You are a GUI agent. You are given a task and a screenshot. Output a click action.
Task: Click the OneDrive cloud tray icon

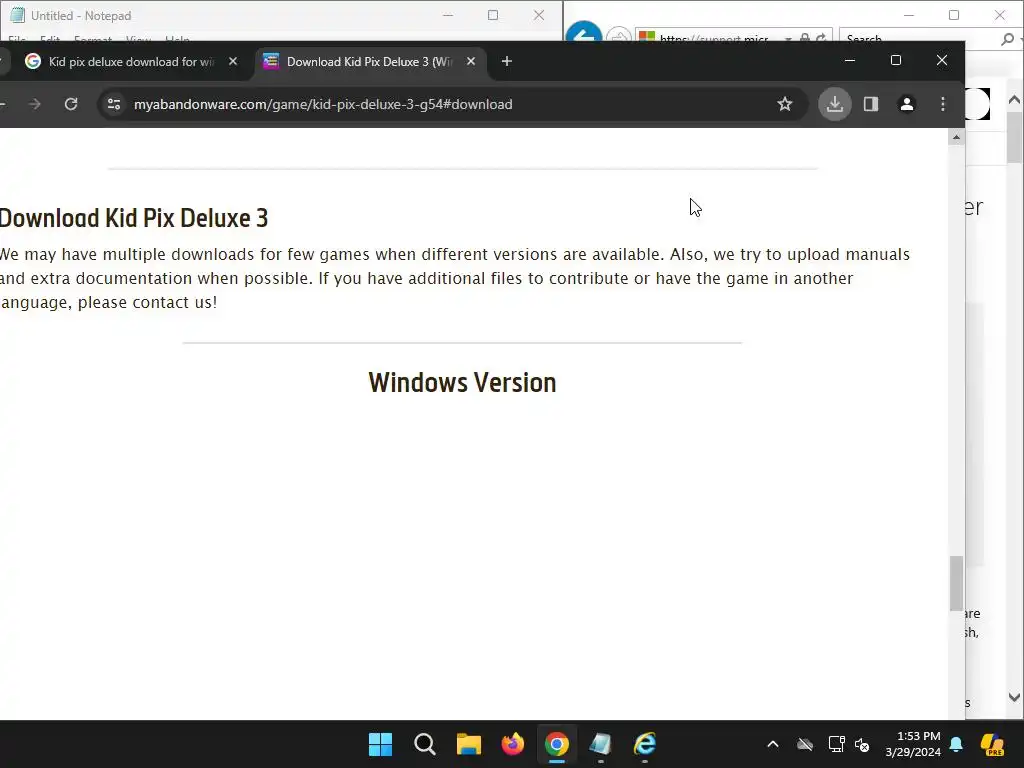point(805,744)
